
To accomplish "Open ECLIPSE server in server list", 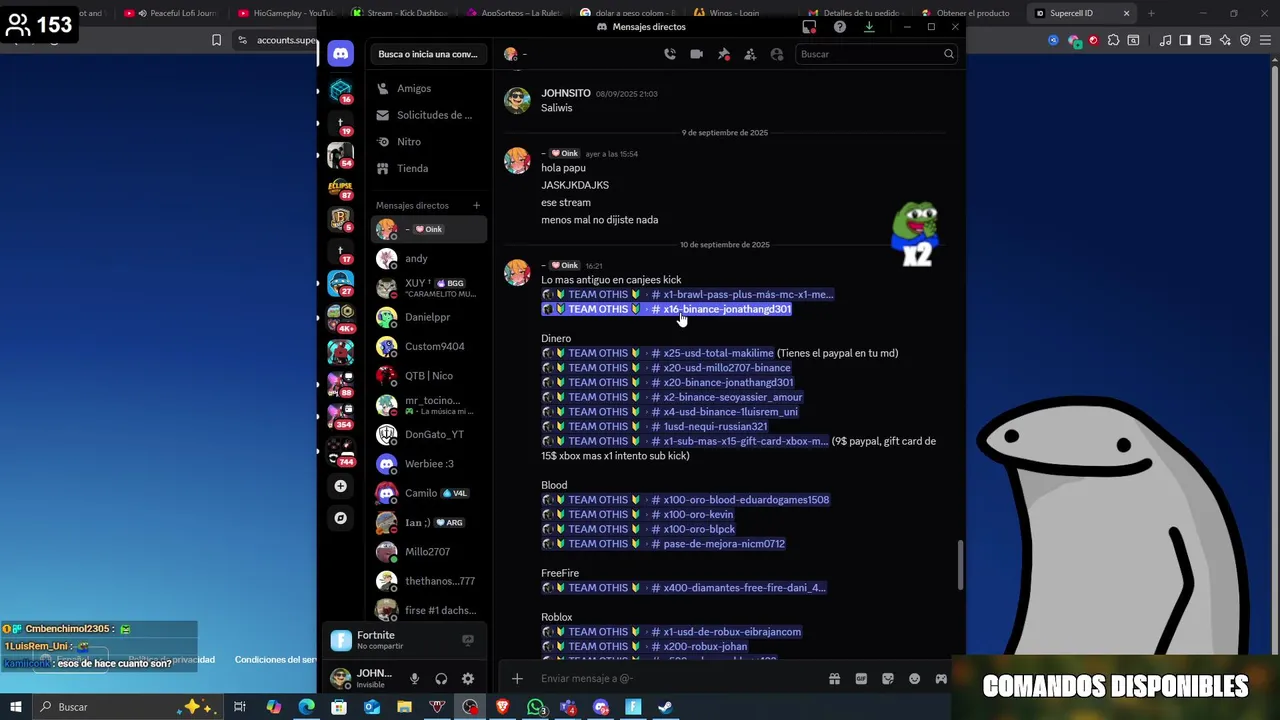I will (341, 187).
